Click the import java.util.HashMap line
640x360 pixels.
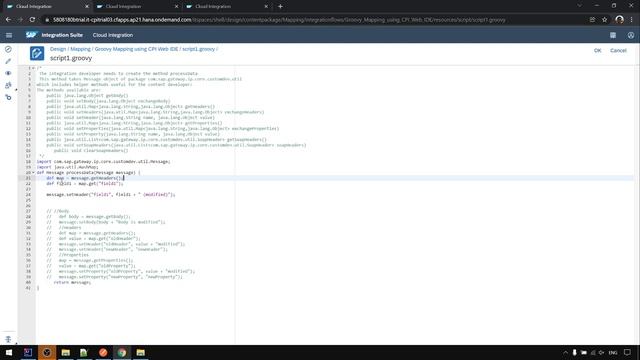(x=67, y=167)
